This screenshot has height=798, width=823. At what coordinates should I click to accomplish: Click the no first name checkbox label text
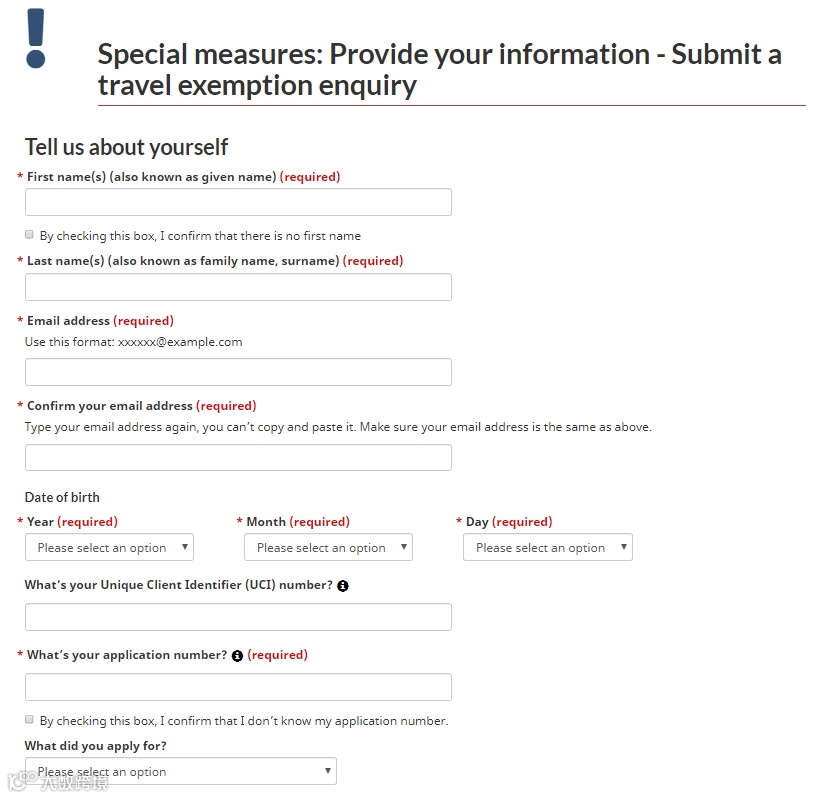[x=200, y=236]
